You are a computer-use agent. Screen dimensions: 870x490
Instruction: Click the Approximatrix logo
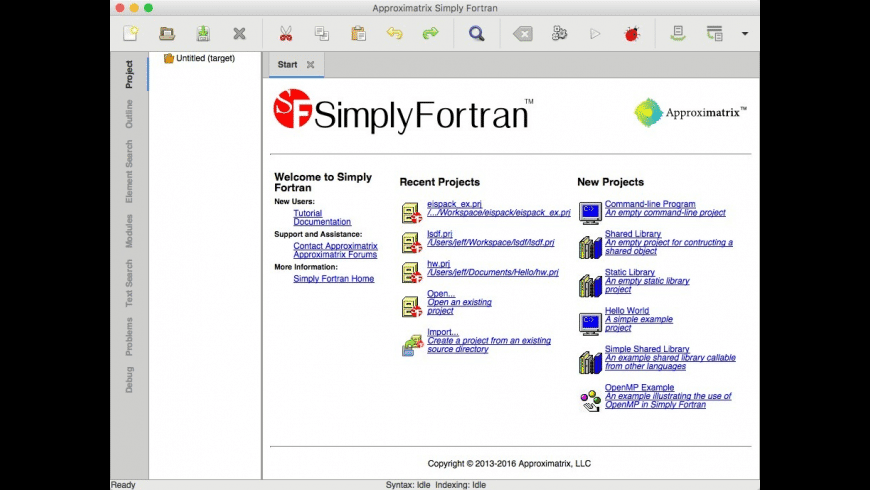[690, 113]
